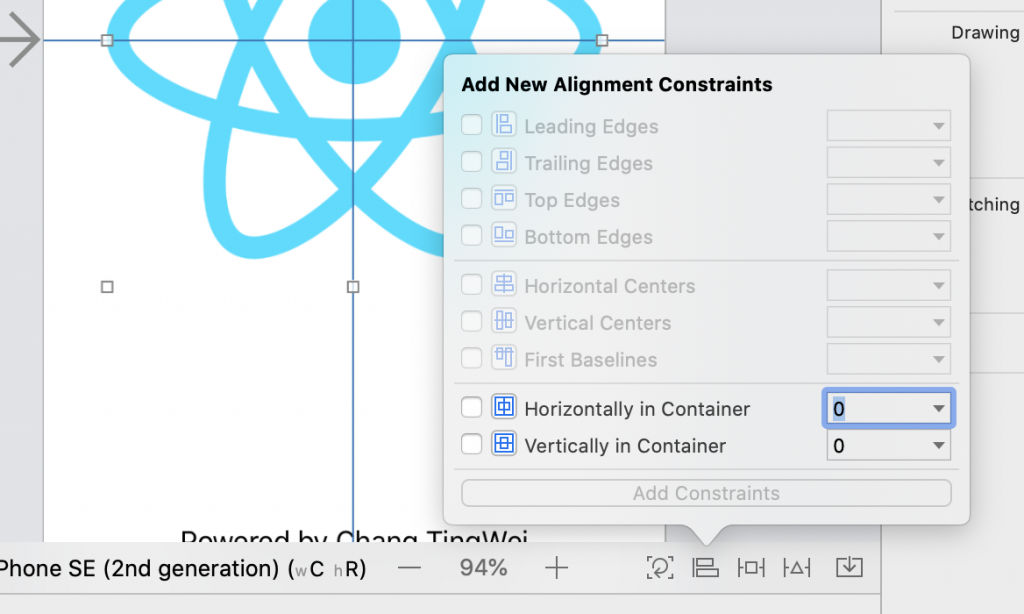This screenshot has height=614, width=1024.
Task: Toggle the Bottom Edges checkbox
Action: click(x=472, y=235)
